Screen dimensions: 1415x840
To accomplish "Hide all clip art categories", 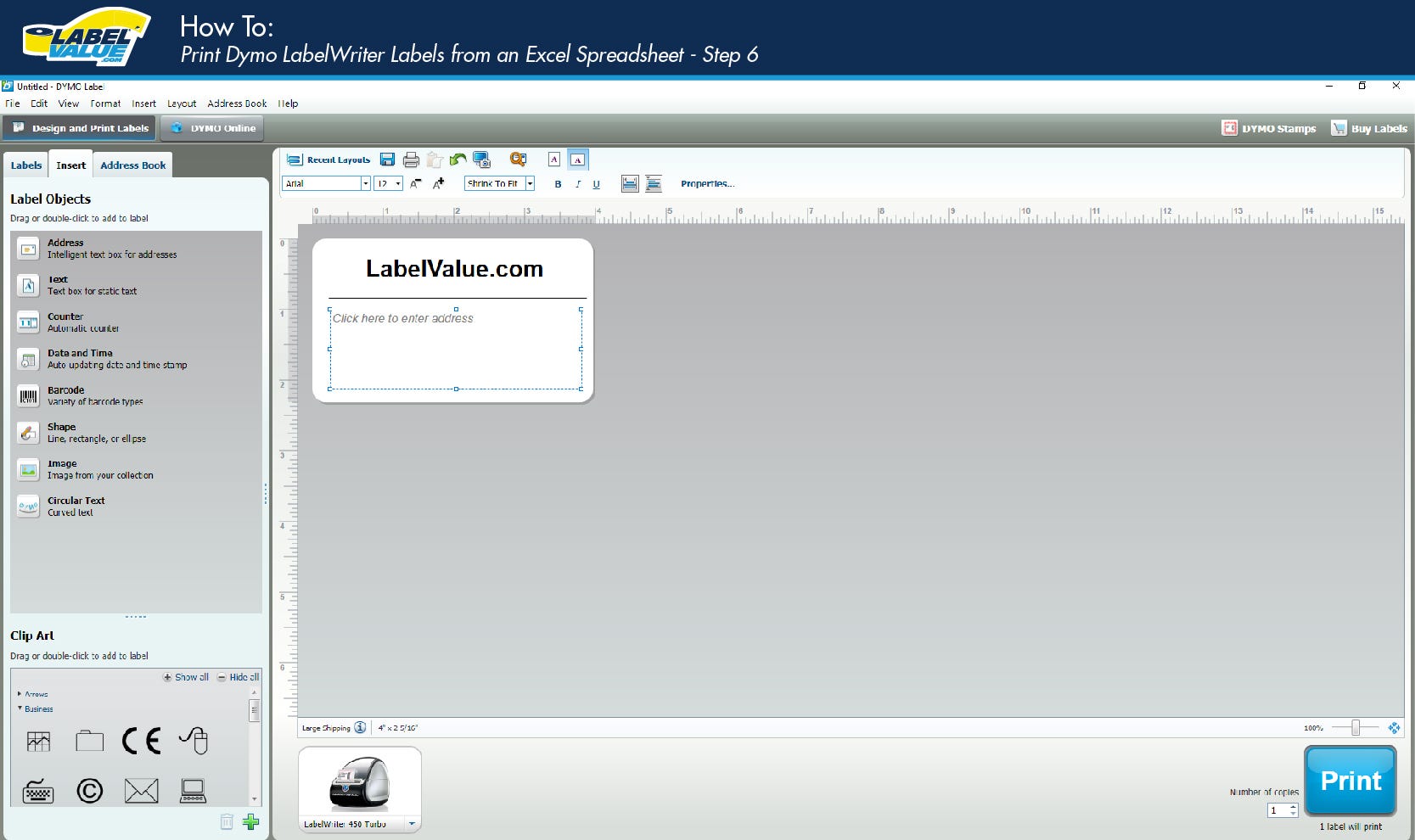I will (239, 677).
